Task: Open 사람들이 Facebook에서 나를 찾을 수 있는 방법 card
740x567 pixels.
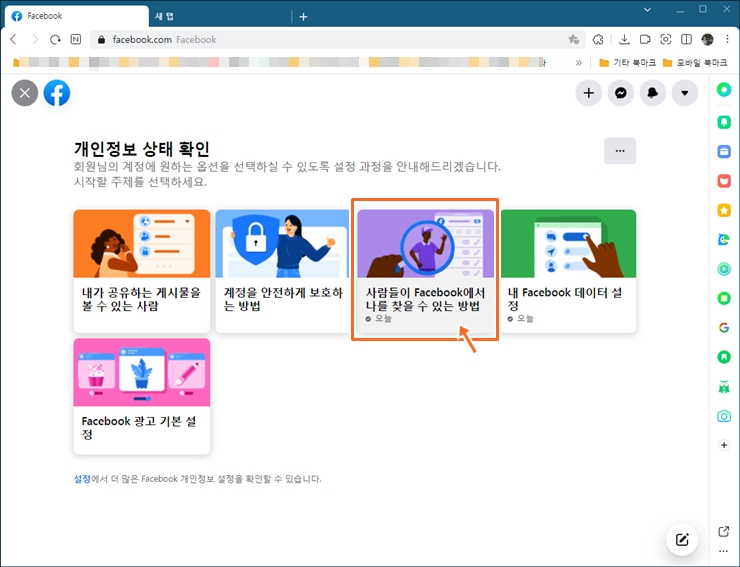Action: point(426,271)
